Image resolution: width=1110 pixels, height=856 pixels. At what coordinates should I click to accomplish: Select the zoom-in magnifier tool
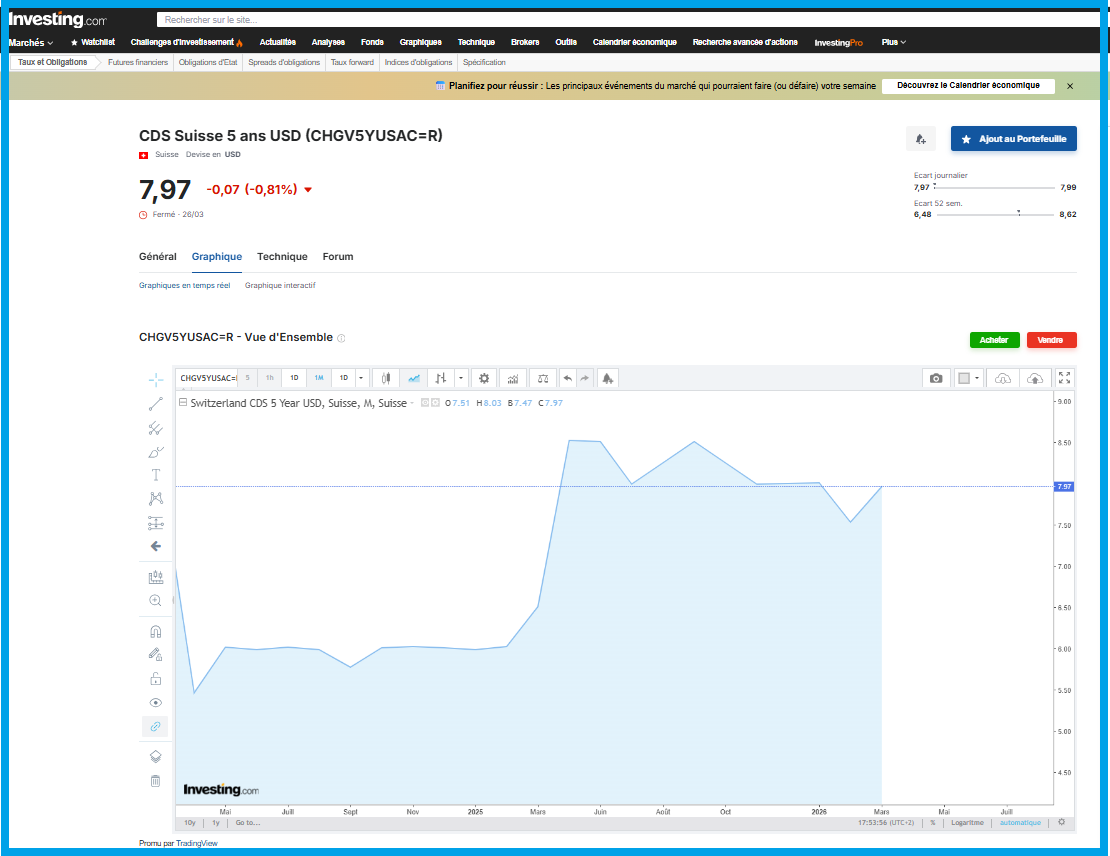tap(155, 600)
